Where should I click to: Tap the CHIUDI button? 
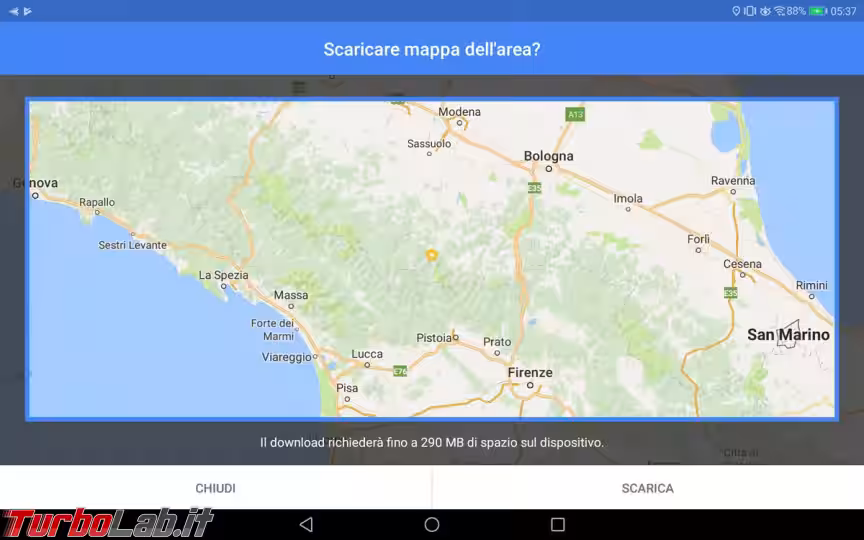[215, 488]
